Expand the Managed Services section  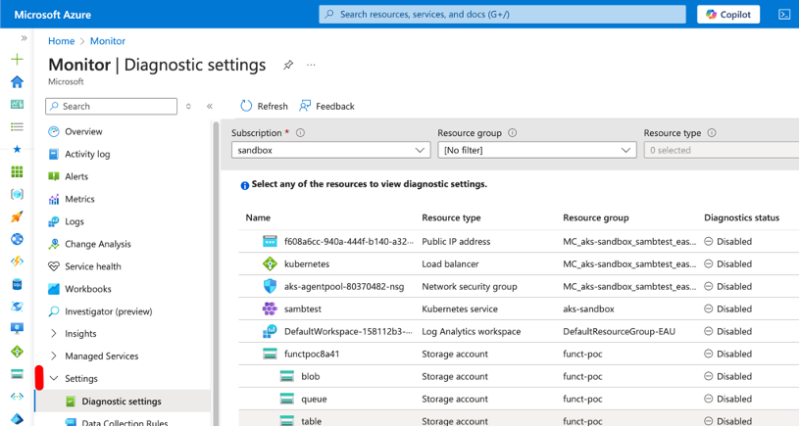point(53,356)
